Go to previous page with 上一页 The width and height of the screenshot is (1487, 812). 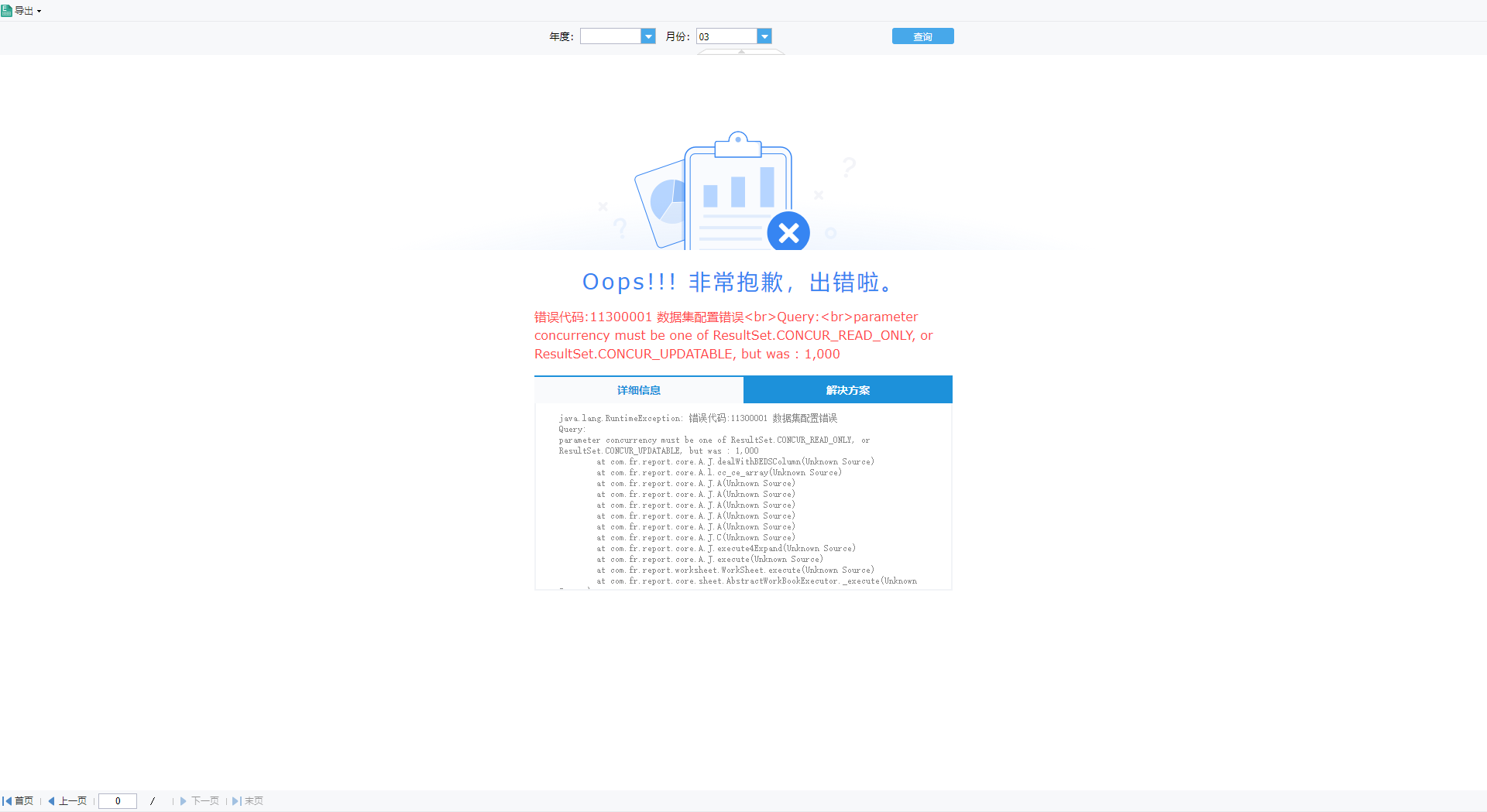67,801
